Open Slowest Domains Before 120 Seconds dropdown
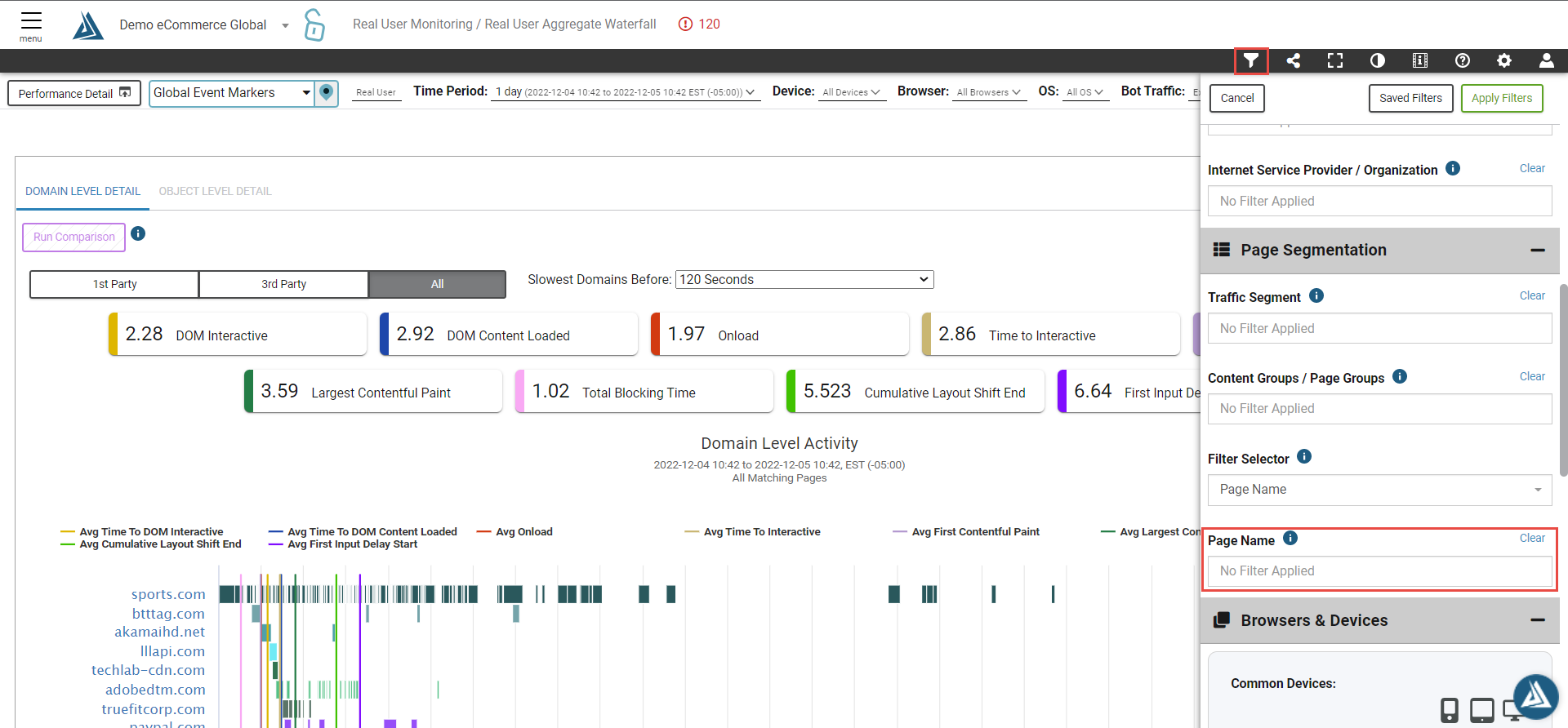 point(804,280)
